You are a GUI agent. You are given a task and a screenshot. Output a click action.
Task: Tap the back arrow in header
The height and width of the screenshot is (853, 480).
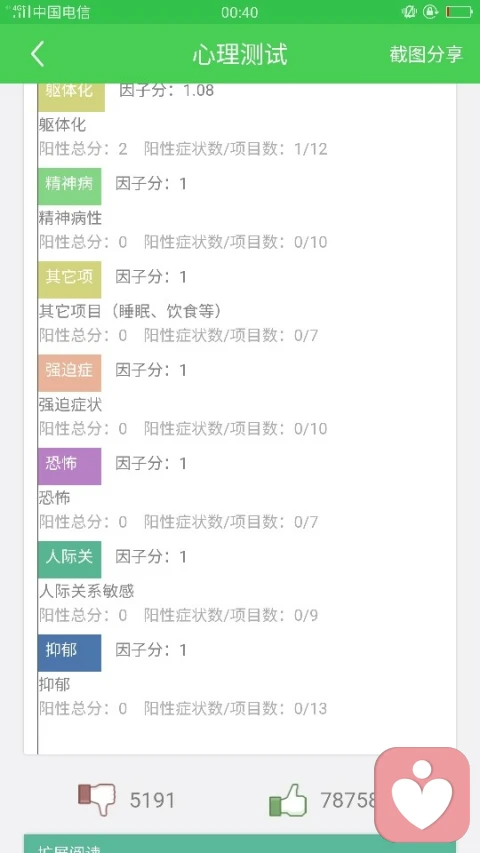coord(38,54)
